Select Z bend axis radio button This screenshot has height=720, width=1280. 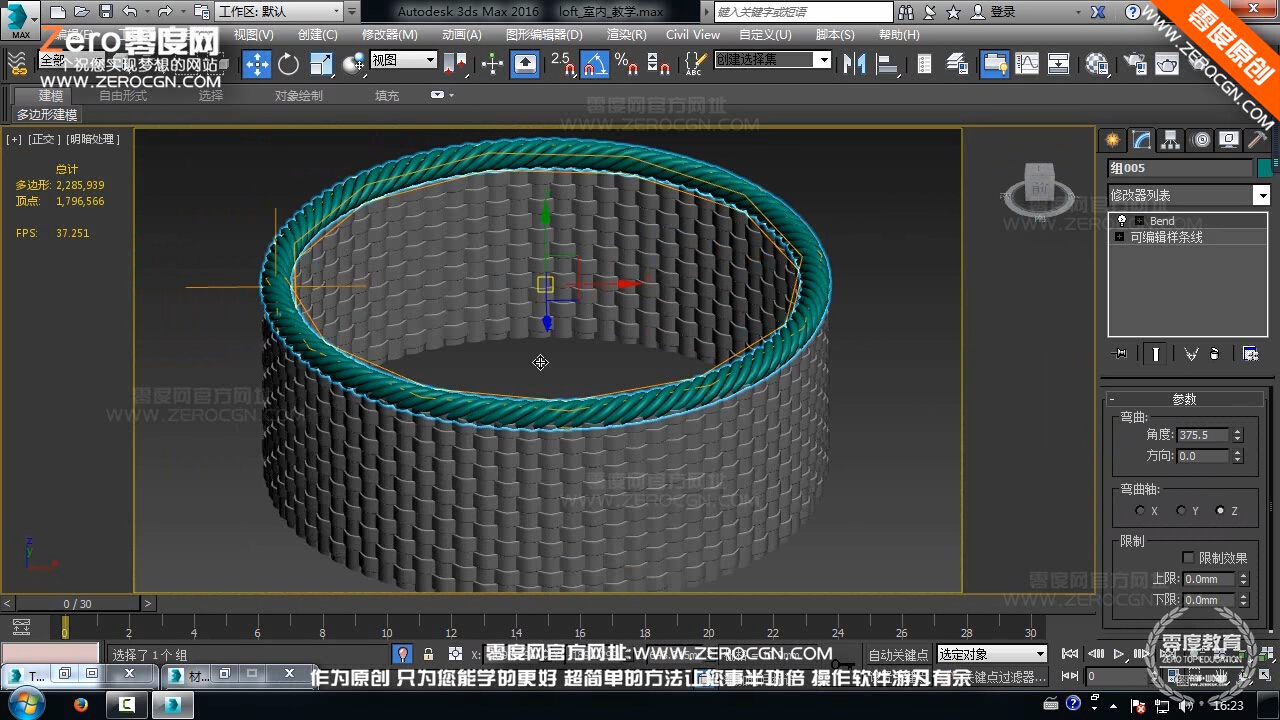click(x=1220, y=511)
